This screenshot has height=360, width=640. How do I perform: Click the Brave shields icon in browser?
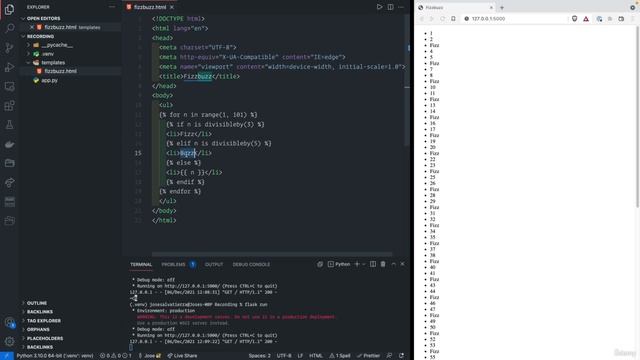pos(574,19)
